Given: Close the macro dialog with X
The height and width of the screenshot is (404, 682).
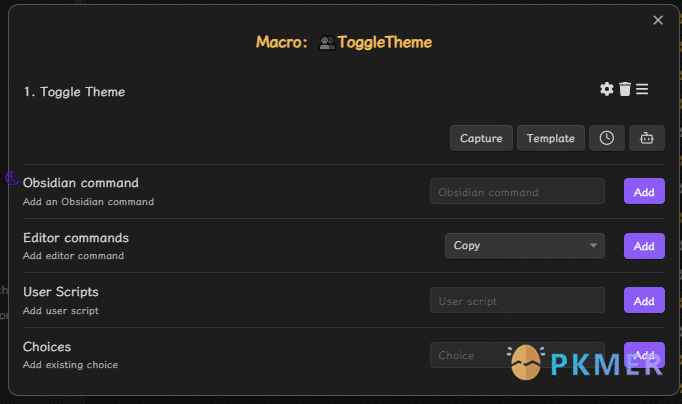Looking at the screenshot, I should click(x=658, y=20).
